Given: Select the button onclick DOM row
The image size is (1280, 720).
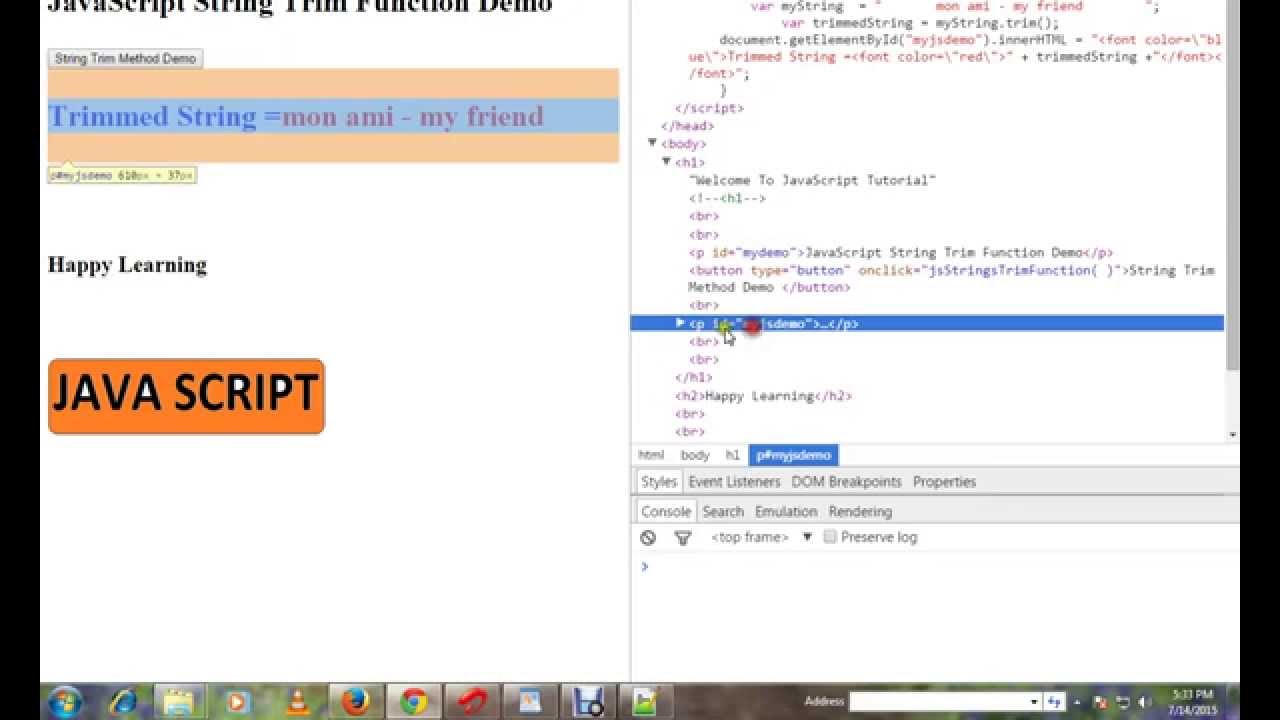Looking at the screenshot, I should click(951, 278).
